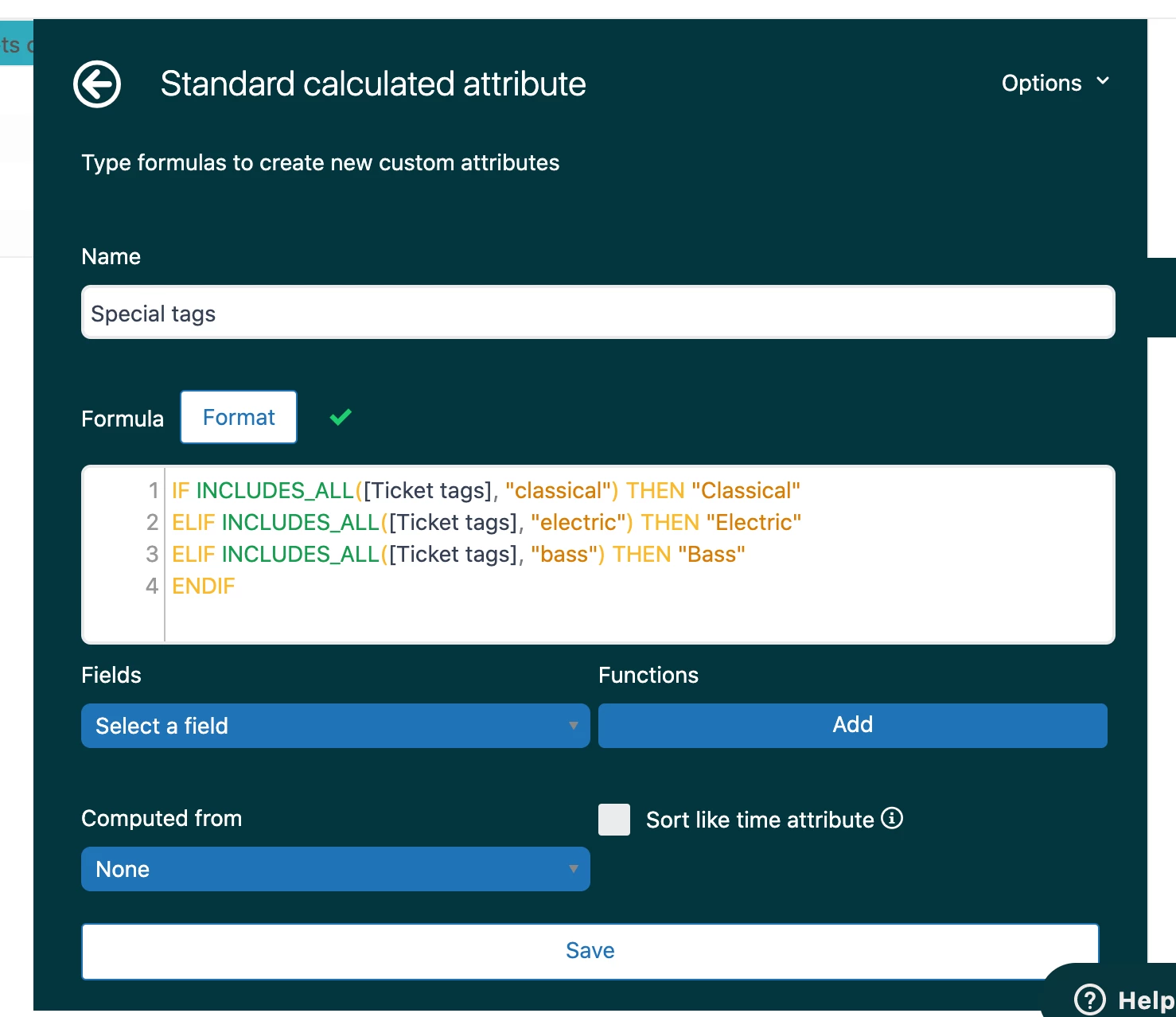1176x1017 pixels.
Task: Enable the Sort like time attribute checkbox
Action: [614, 820]
